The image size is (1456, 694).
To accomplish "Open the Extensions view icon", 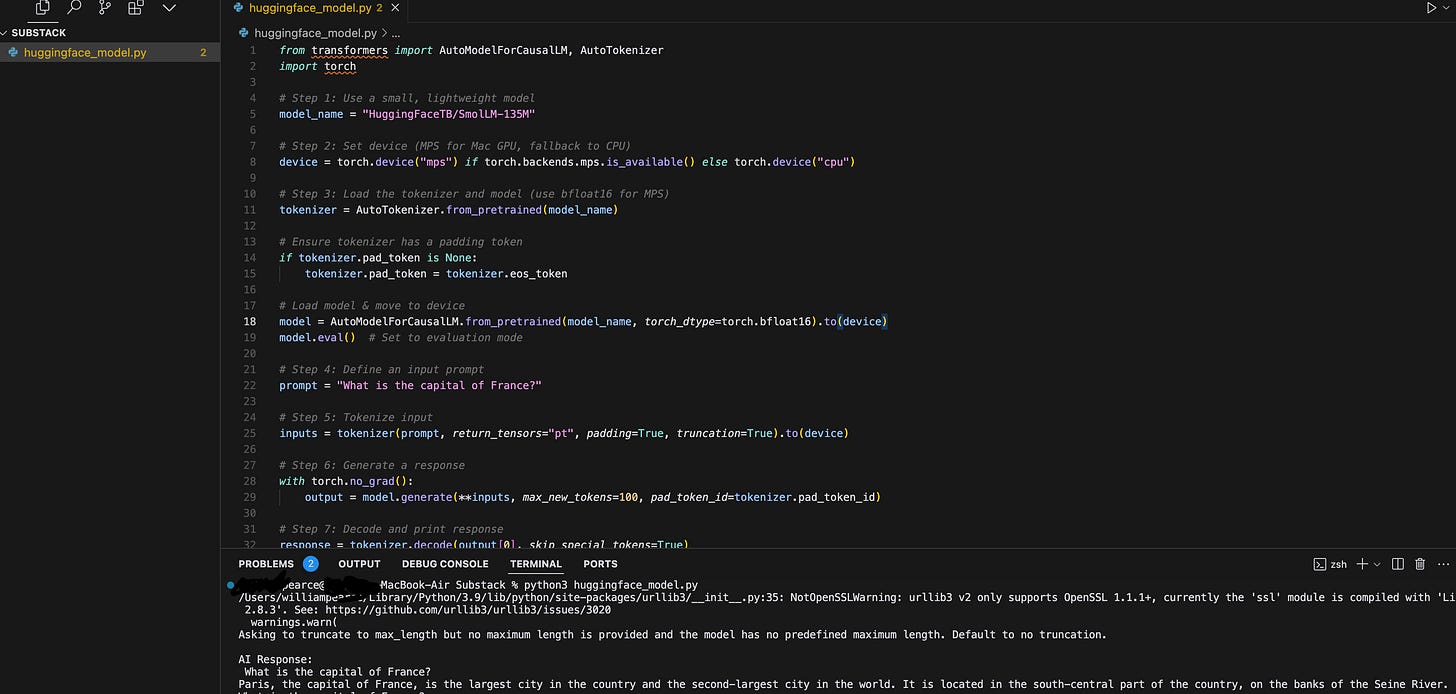I will tap(136, 8).
